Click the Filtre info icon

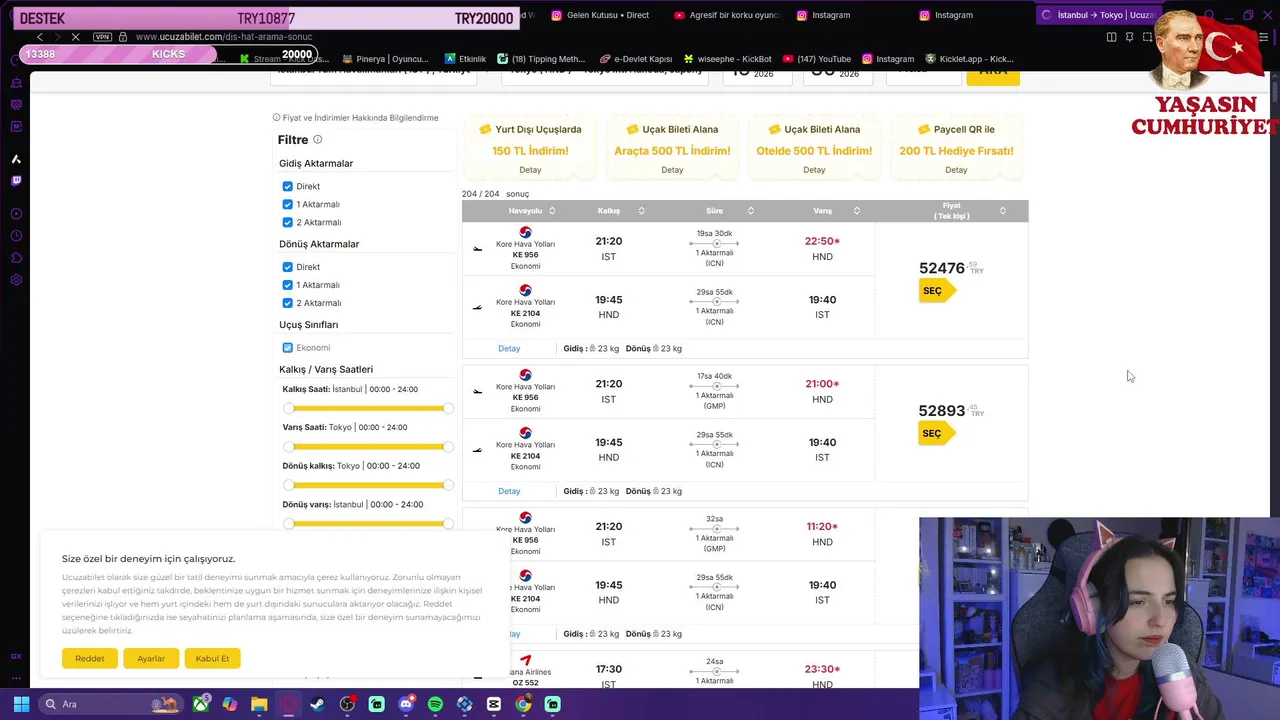click(x=317, y=140)
